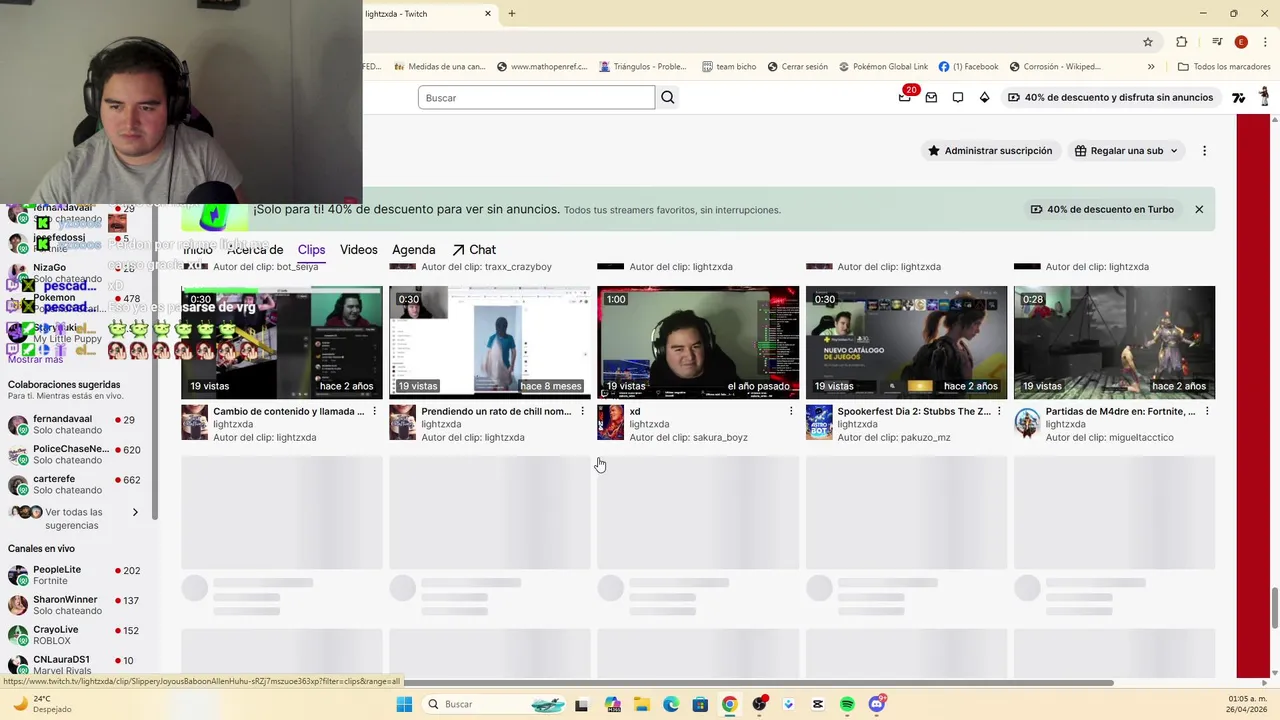Open File Explorer from the taskbar
1280x720 pixels.
tap(641, 704)
